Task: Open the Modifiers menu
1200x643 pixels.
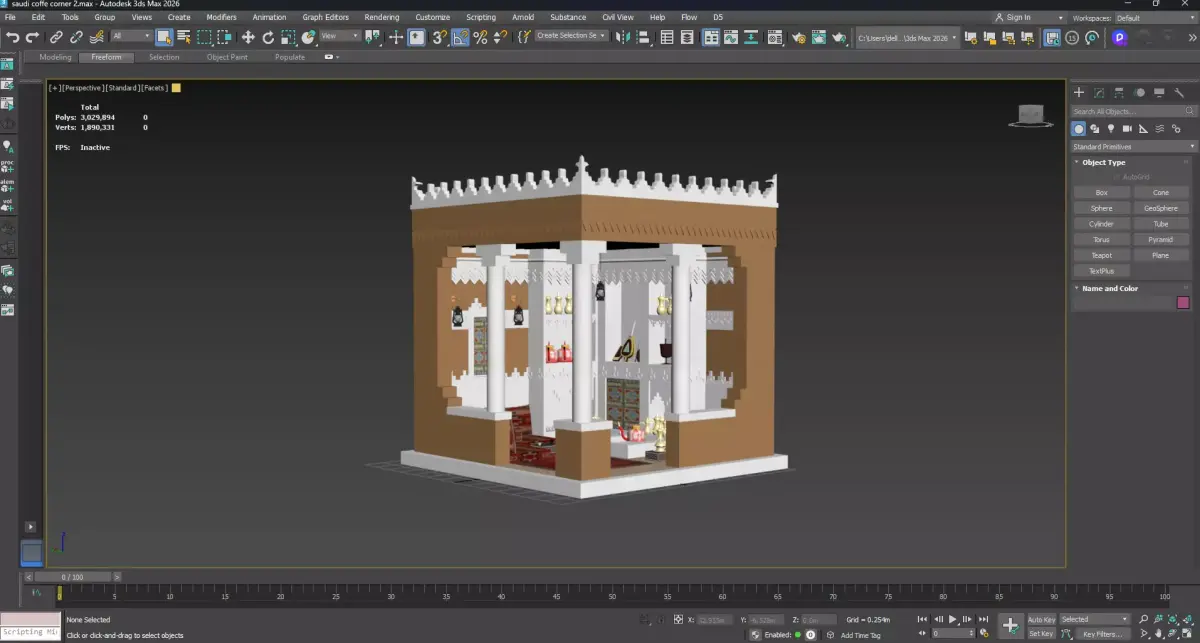Action: click(x=221, y=17)
